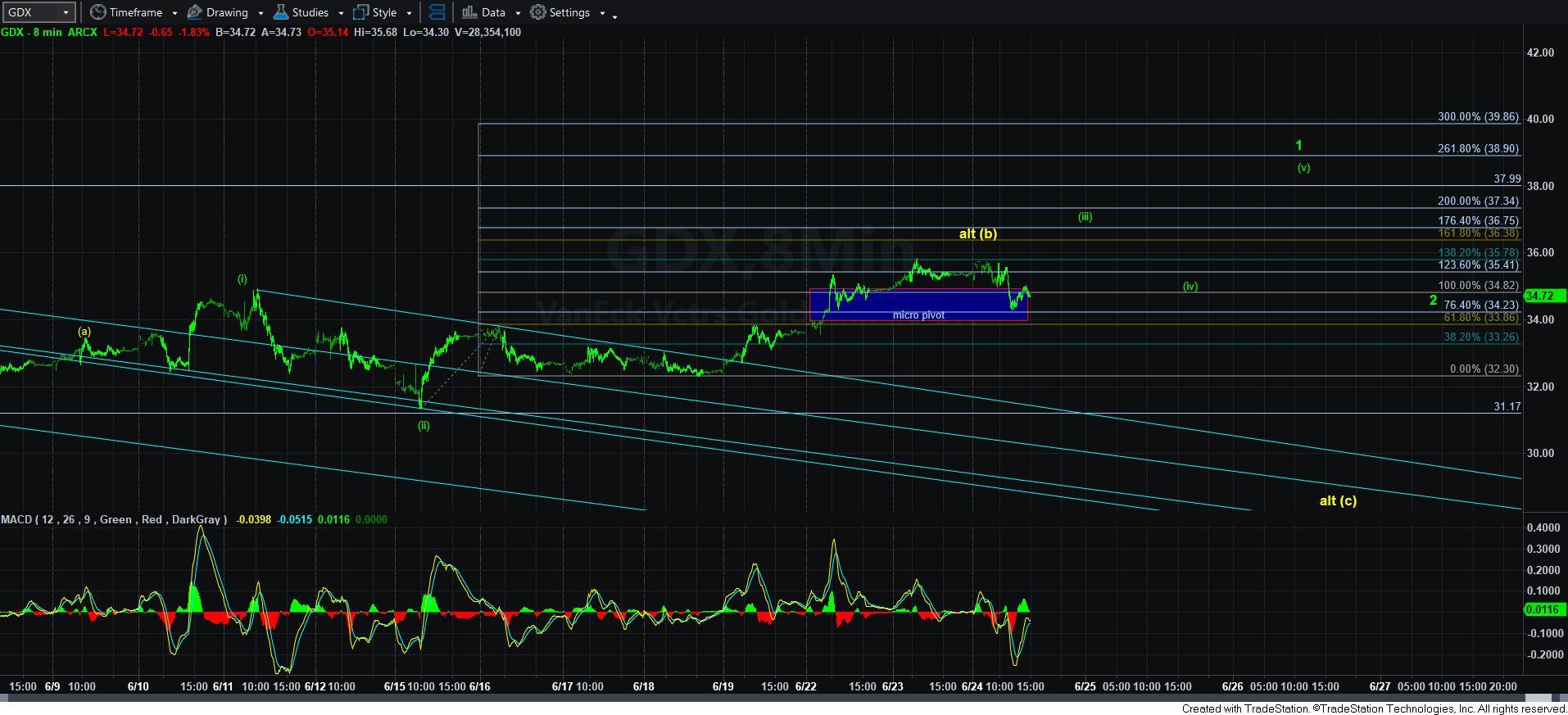Click the 6/22 date on time axis
This screenshot has width=1568, height=715.
tap(806, 686)
